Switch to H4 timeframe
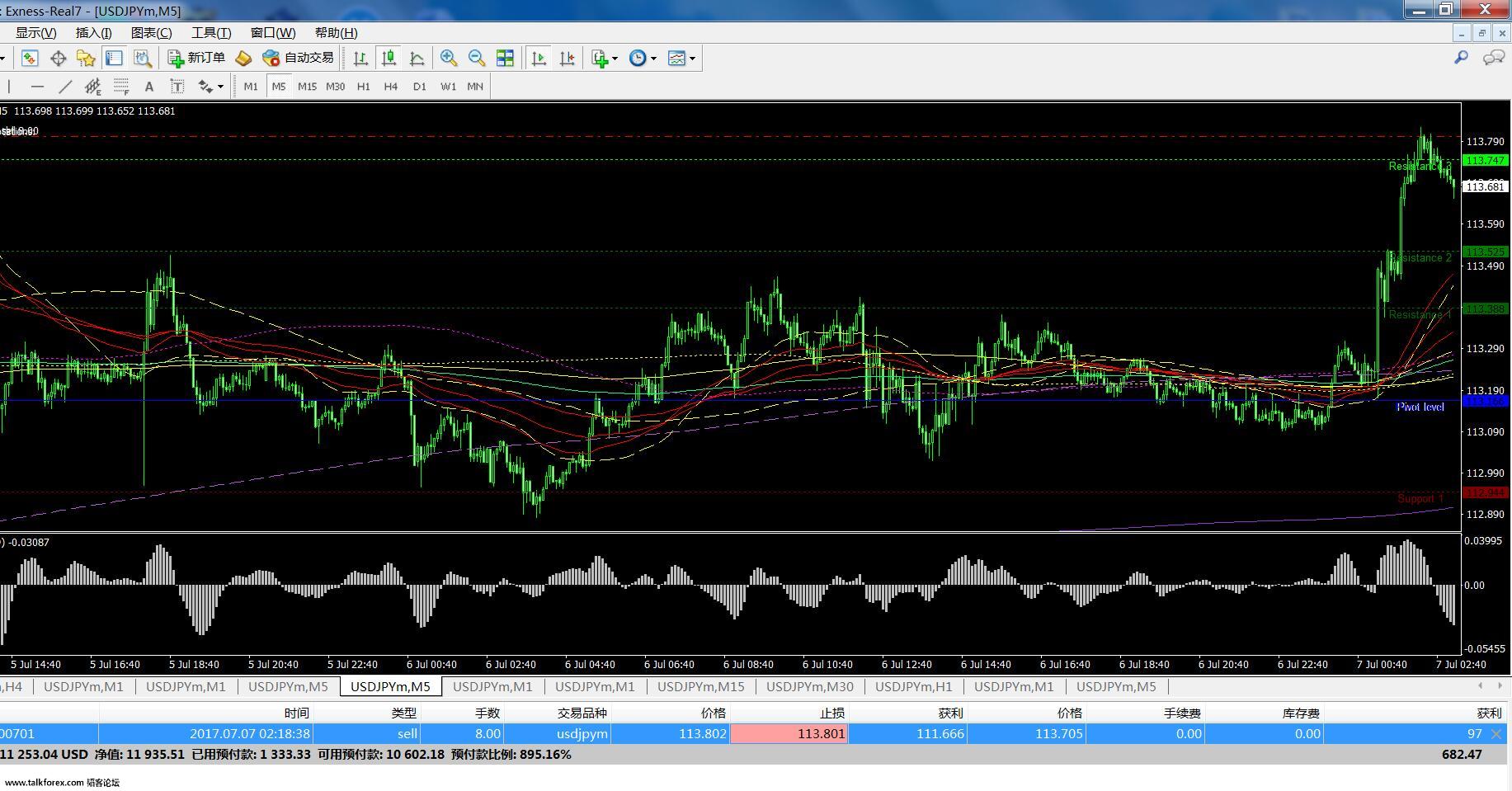The image size is (1512, 791). tap(391, 86)
